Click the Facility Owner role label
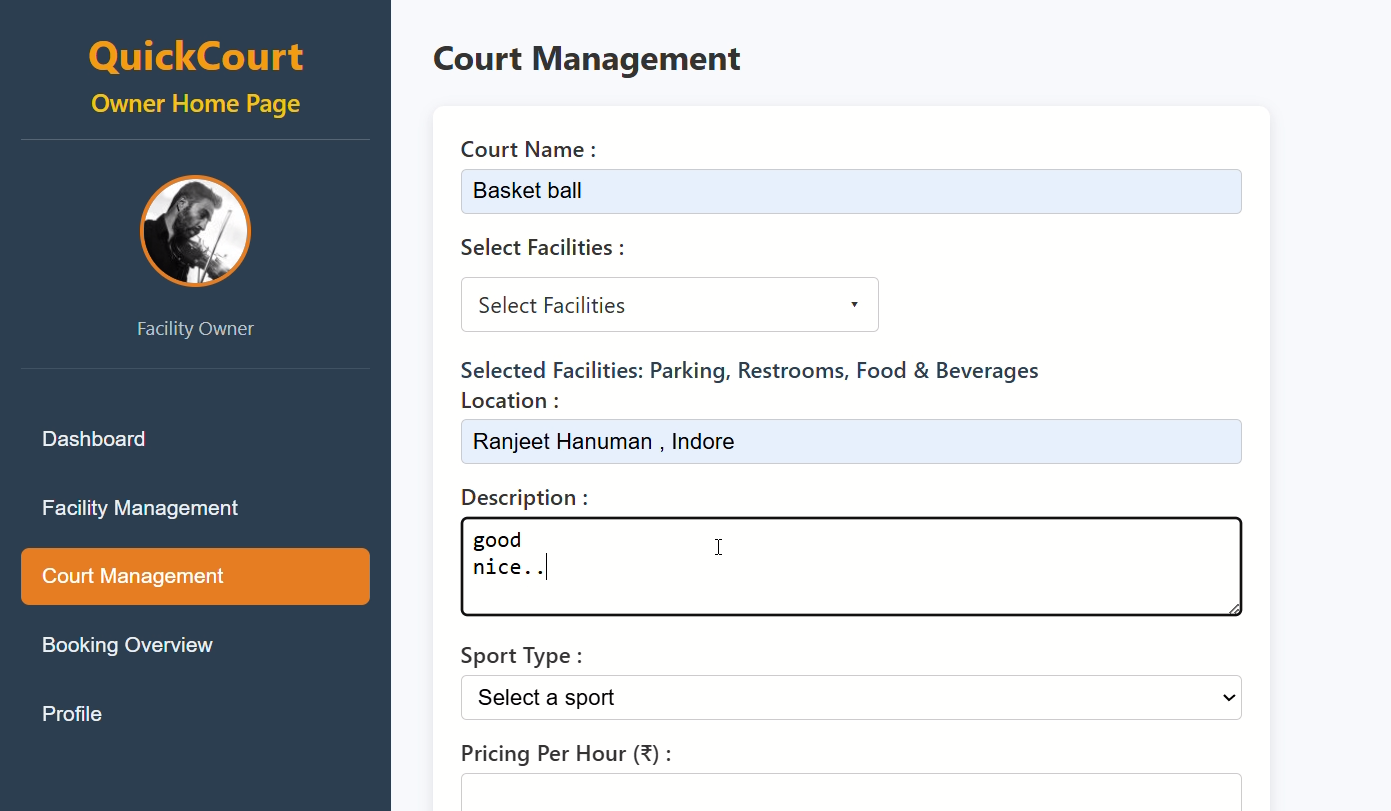The image size is (1391, 811). (195, 329)
